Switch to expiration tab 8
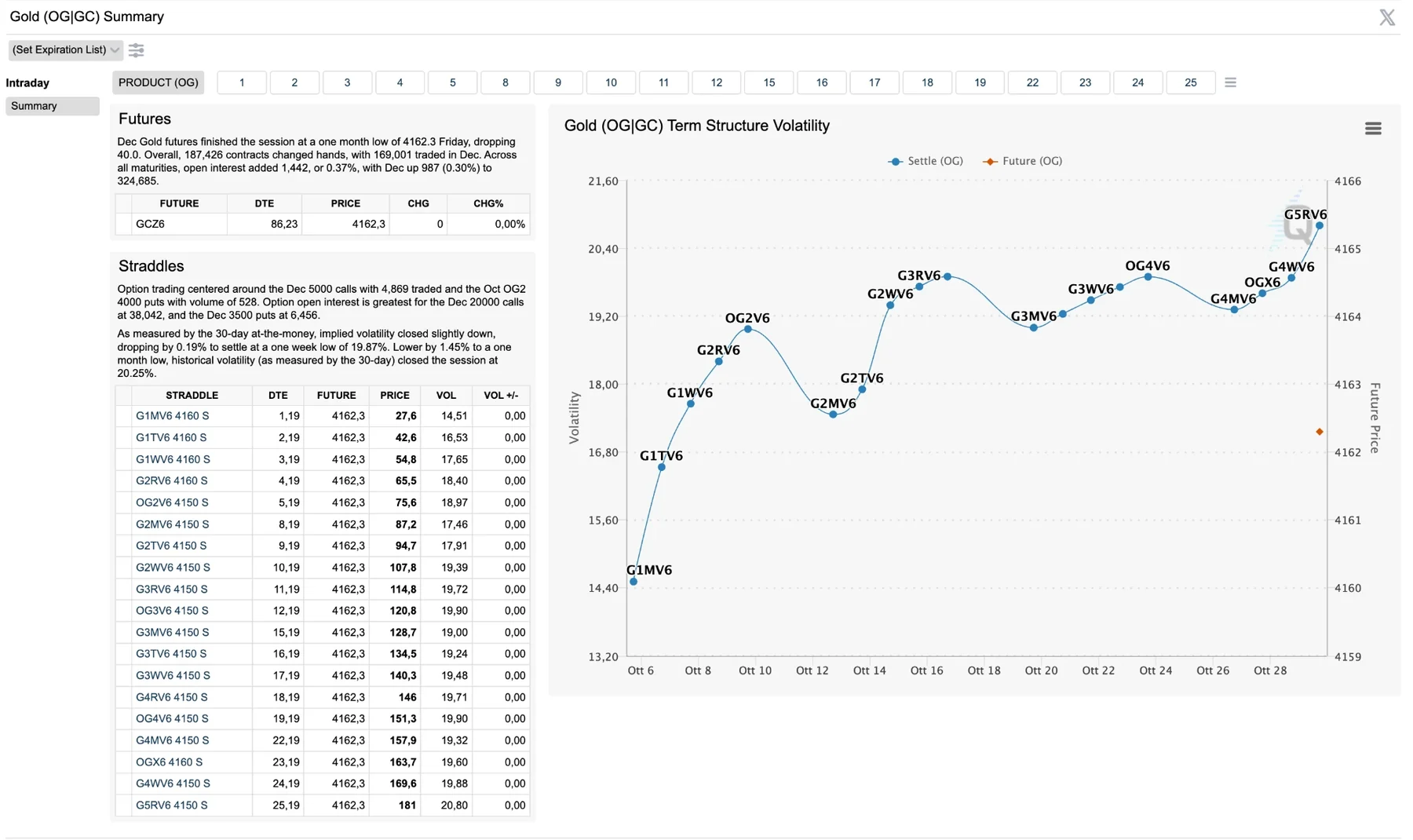The width and height of the screenshot is (1413, 840). coord(505,82)
